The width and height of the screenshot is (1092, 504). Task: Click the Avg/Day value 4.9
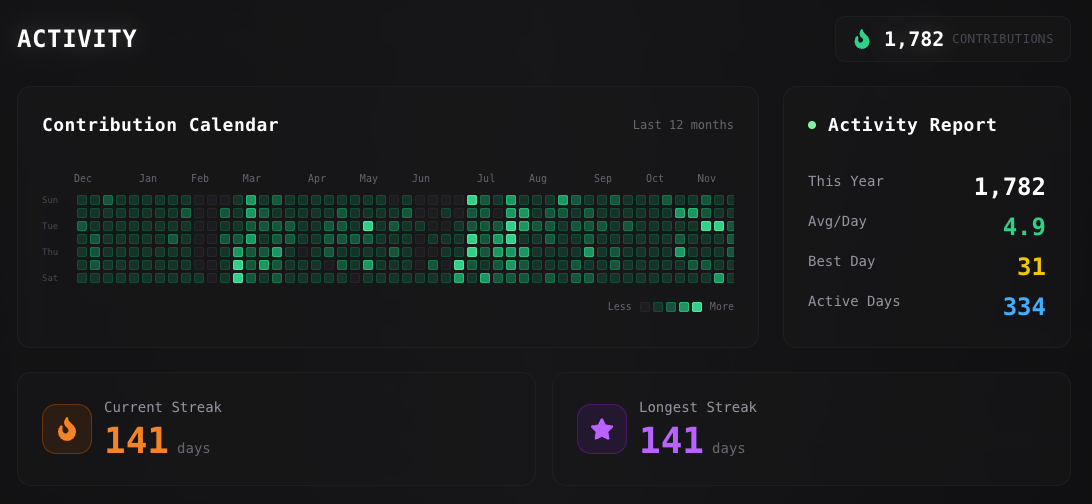pos(1024,227)
